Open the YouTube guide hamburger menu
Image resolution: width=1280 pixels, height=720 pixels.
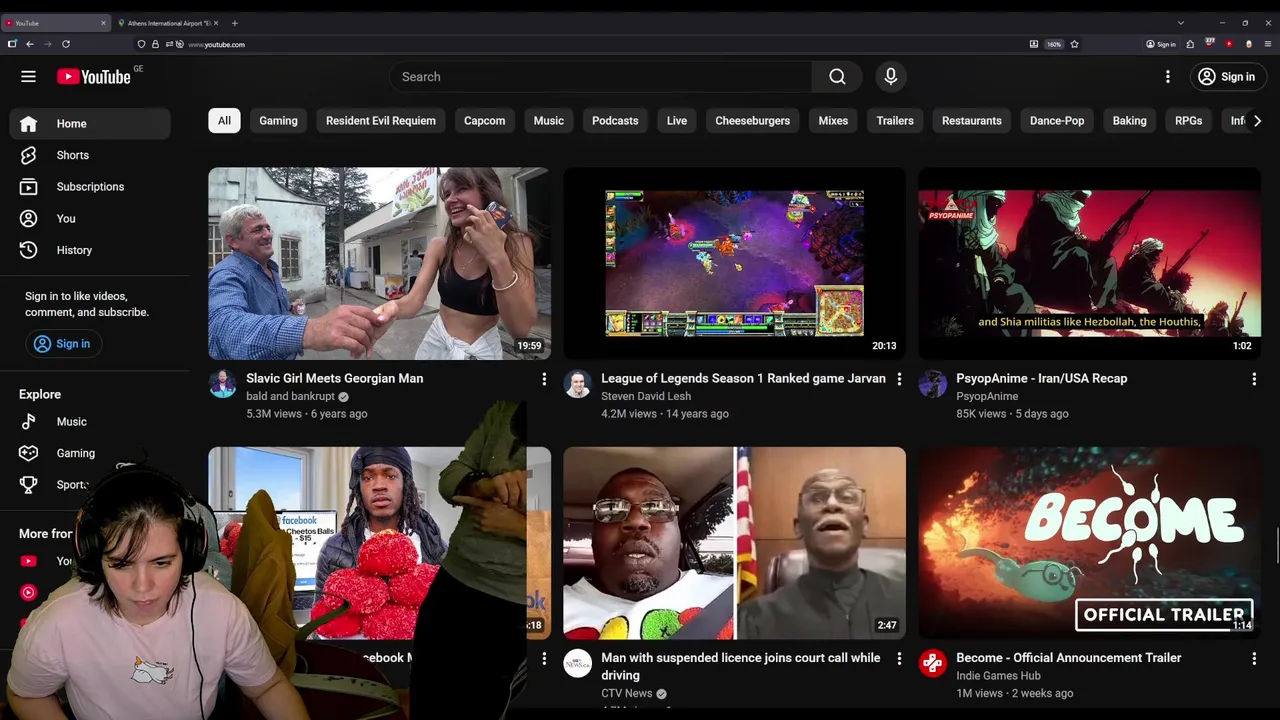(x=28, y=76)
